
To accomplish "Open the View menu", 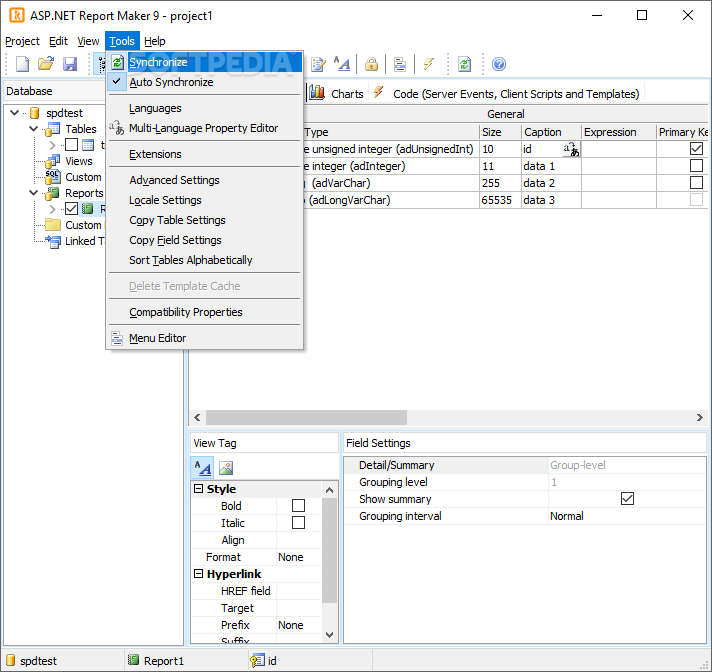I will pos(88,41).
